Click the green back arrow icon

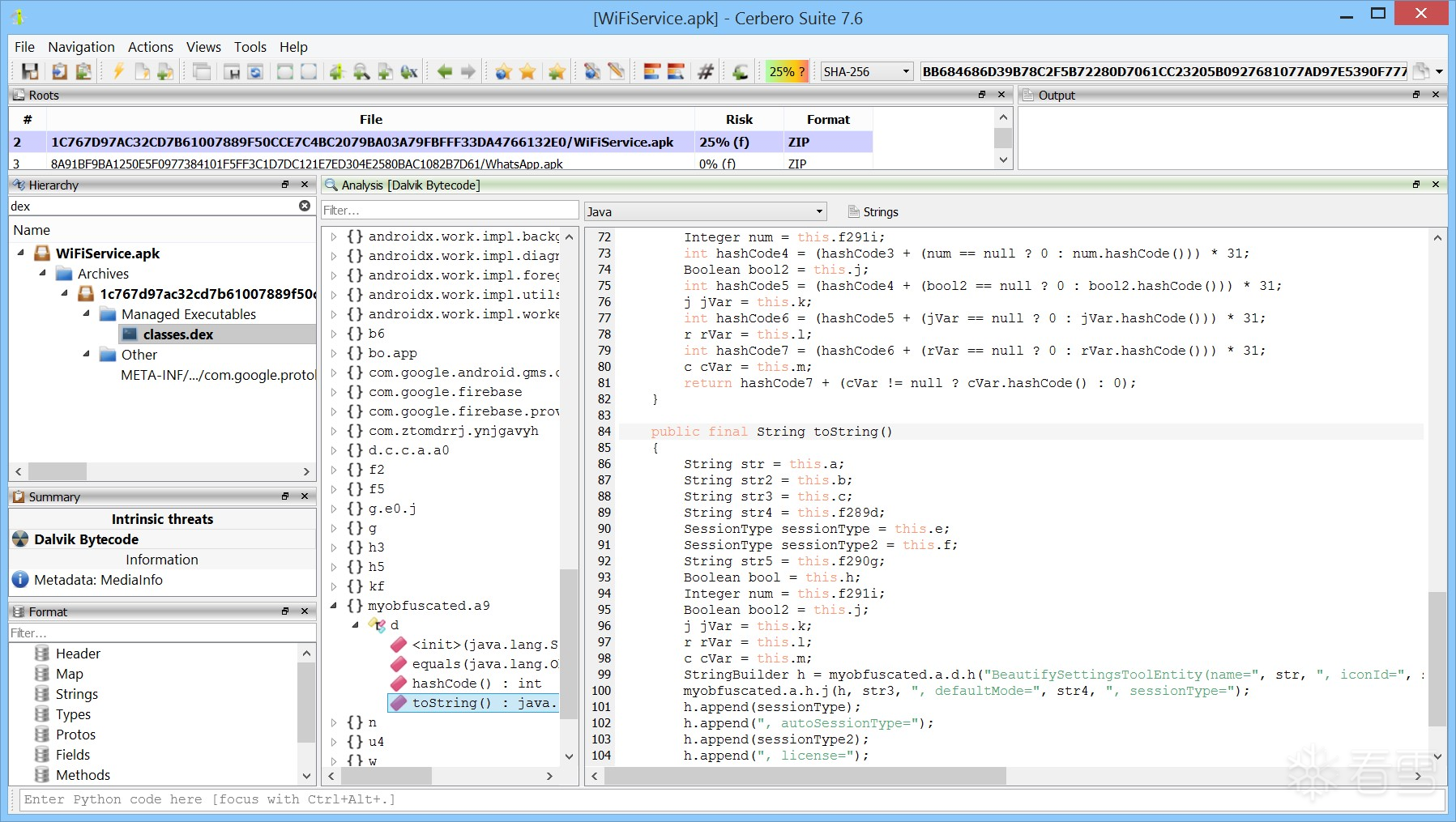(x=445, y=71)
